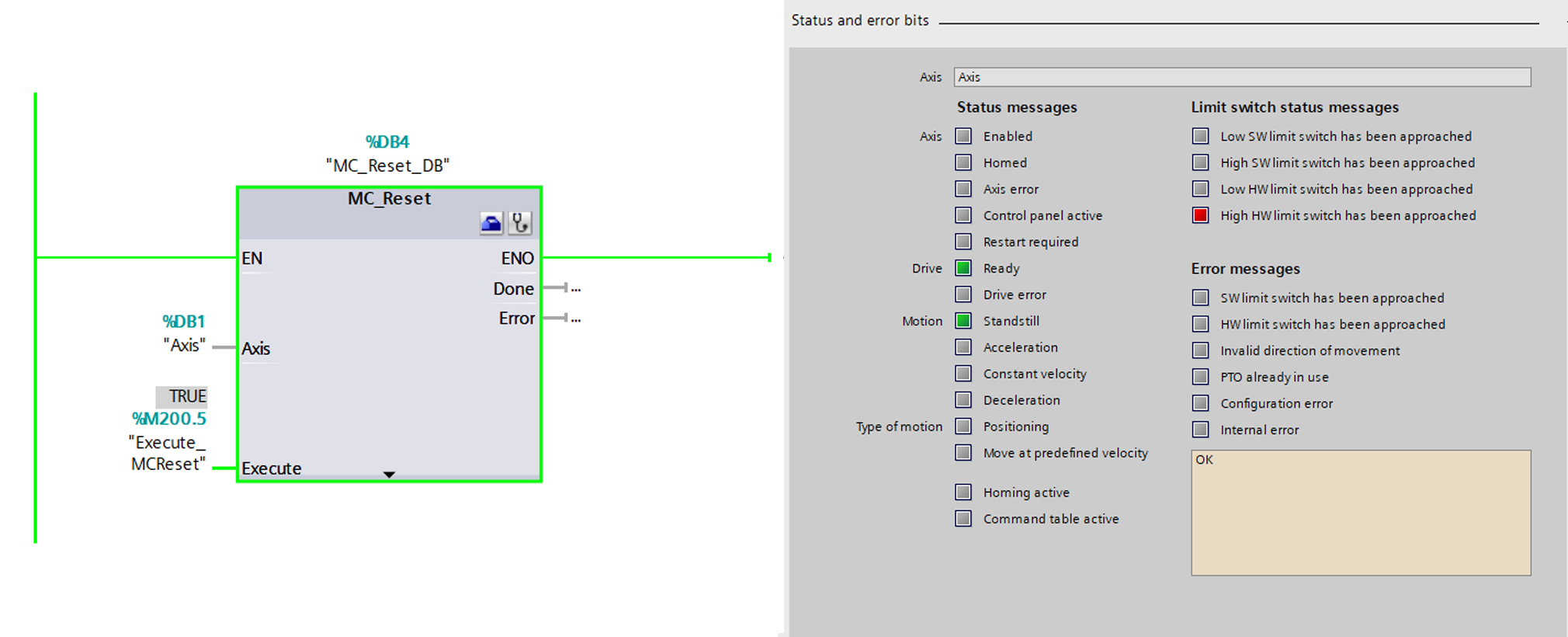The height and width of the screenshot is (637, 1568).
Task: Select the Axis Enabled status box
Action: coord(963,136)
